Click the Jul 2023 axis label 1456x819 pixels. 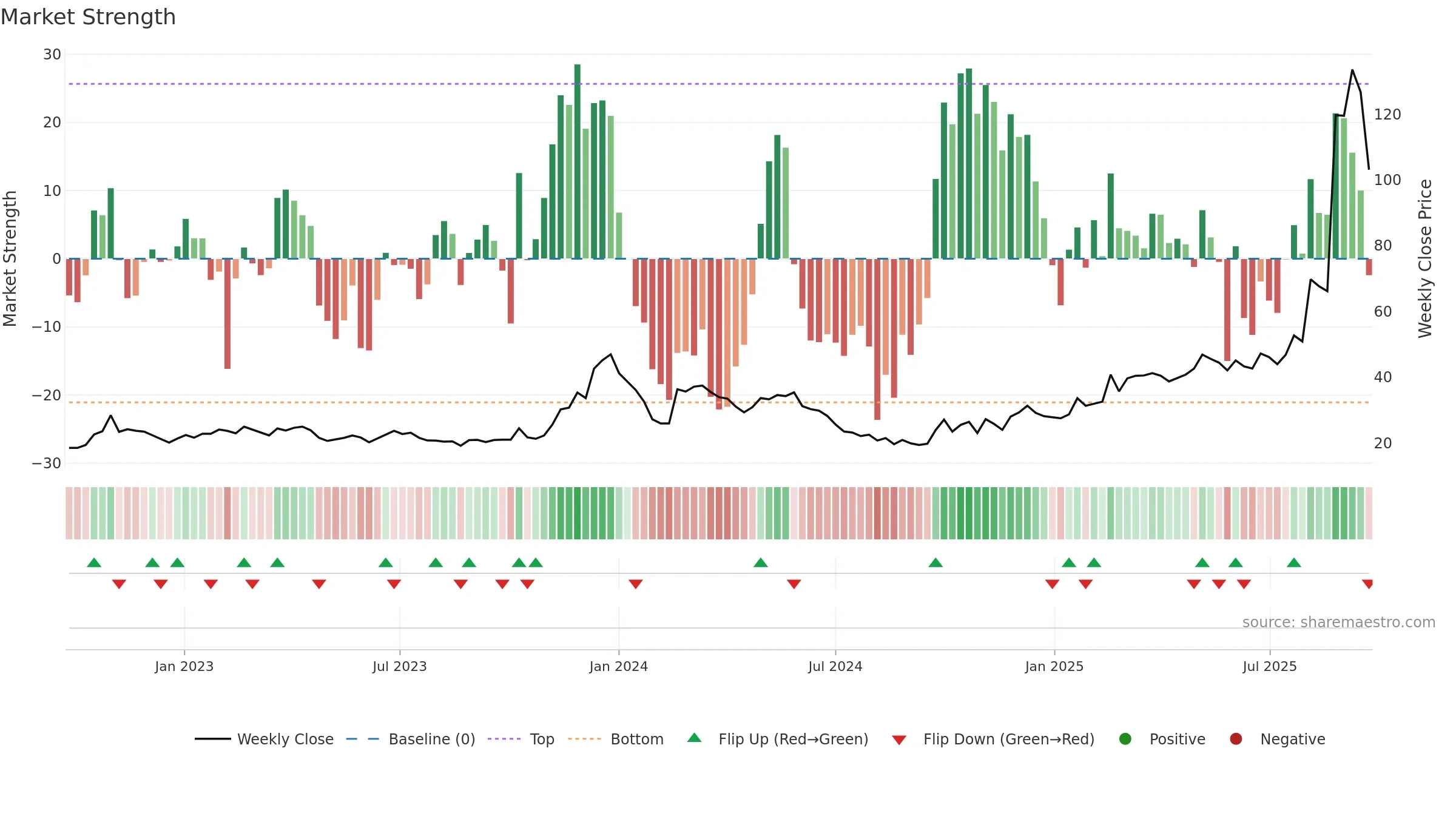coord(400,666)
